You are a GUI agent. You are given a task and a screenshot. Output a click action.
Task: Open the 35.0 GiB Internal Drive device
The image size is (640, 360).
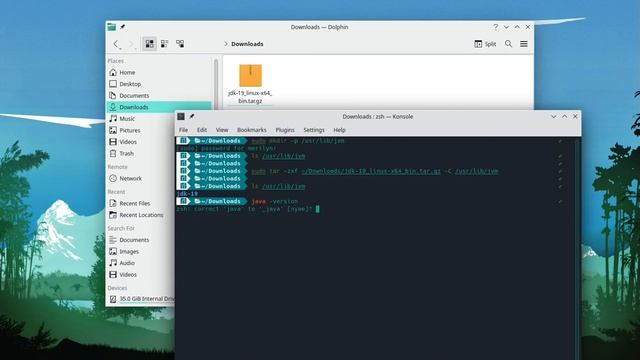coord(141,299)
